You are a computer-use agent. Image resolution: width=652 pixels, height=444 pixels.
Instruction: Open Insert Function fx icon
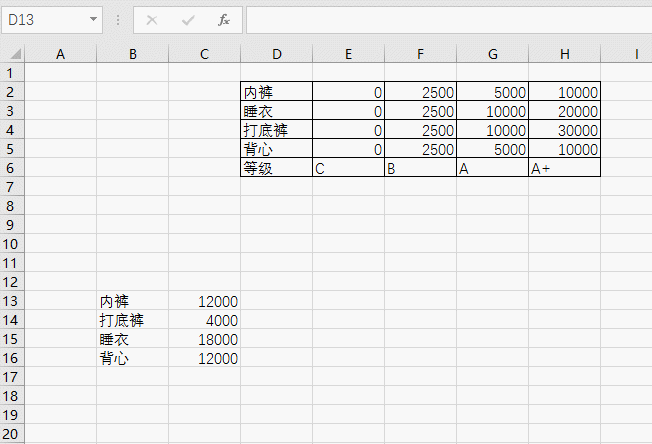click(224, 20)
